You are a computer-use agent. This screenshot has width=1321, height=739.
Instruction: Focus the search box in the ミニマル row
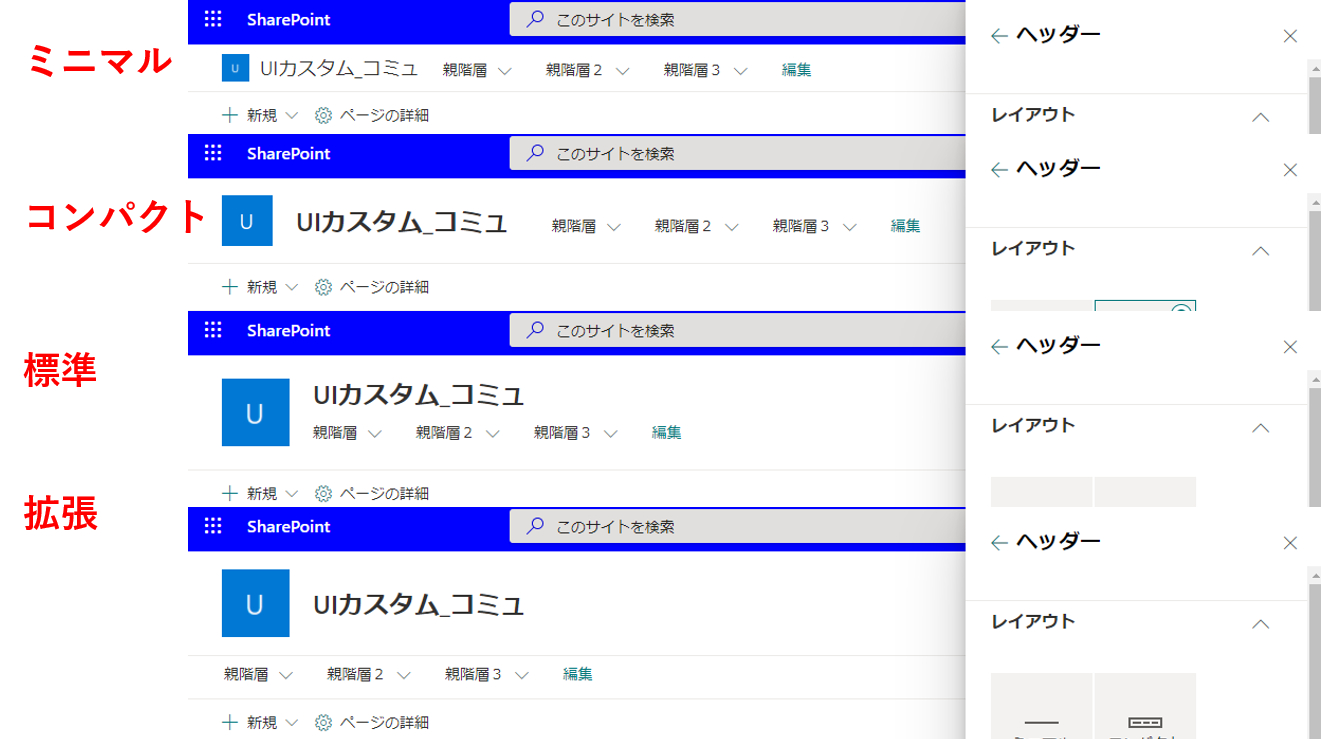(x=738, y=19)
